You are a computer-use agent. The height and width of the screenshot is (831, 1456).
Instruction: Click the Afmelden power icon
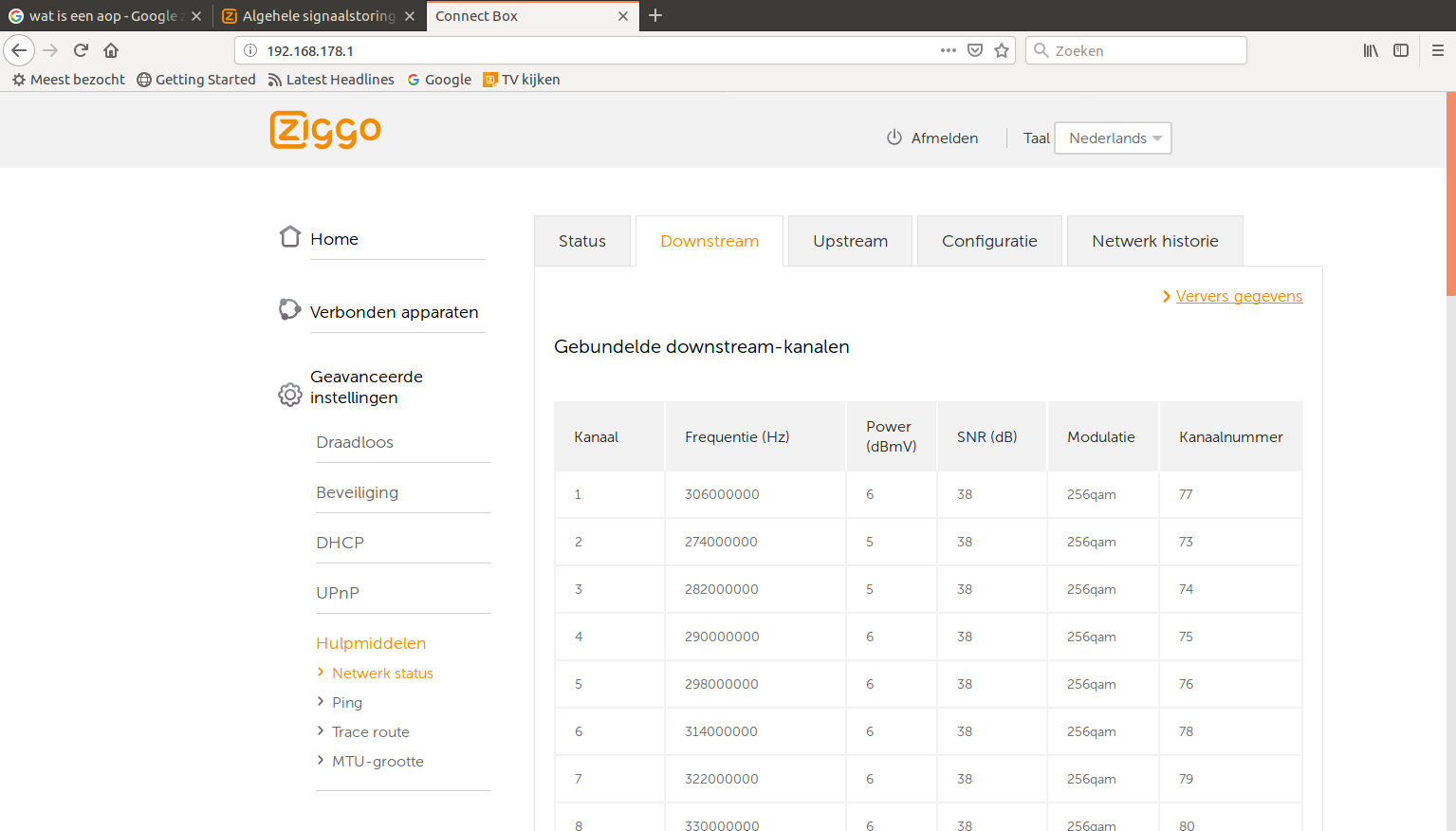tap(894, 138)
